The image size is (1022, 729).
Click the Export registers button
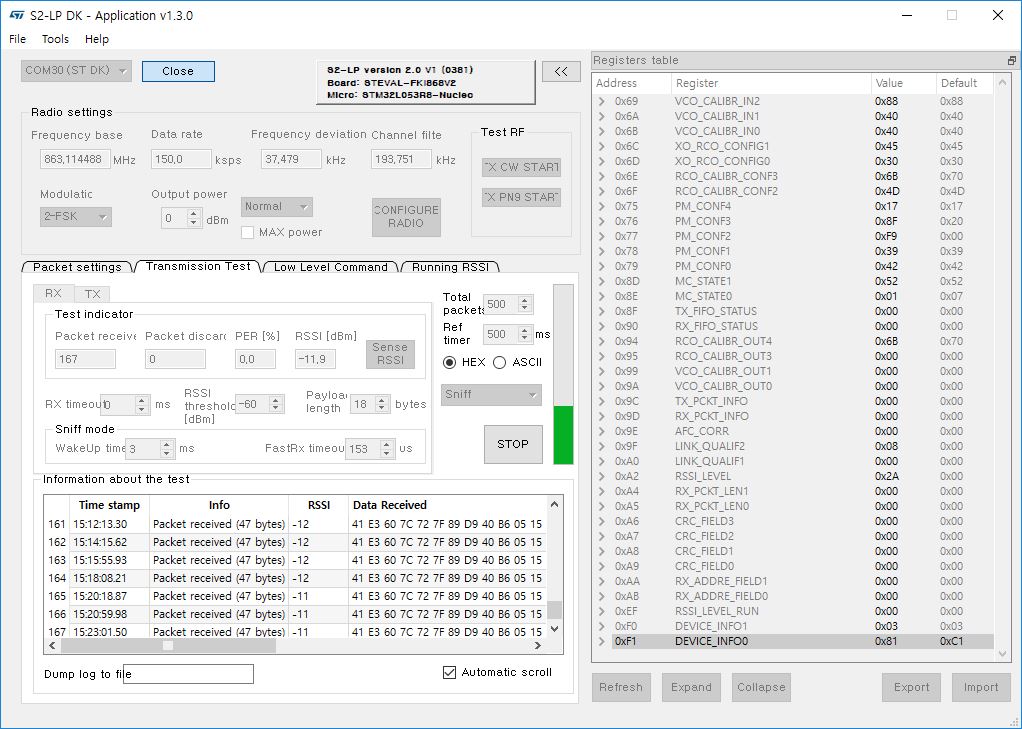[x=911, y=687]
